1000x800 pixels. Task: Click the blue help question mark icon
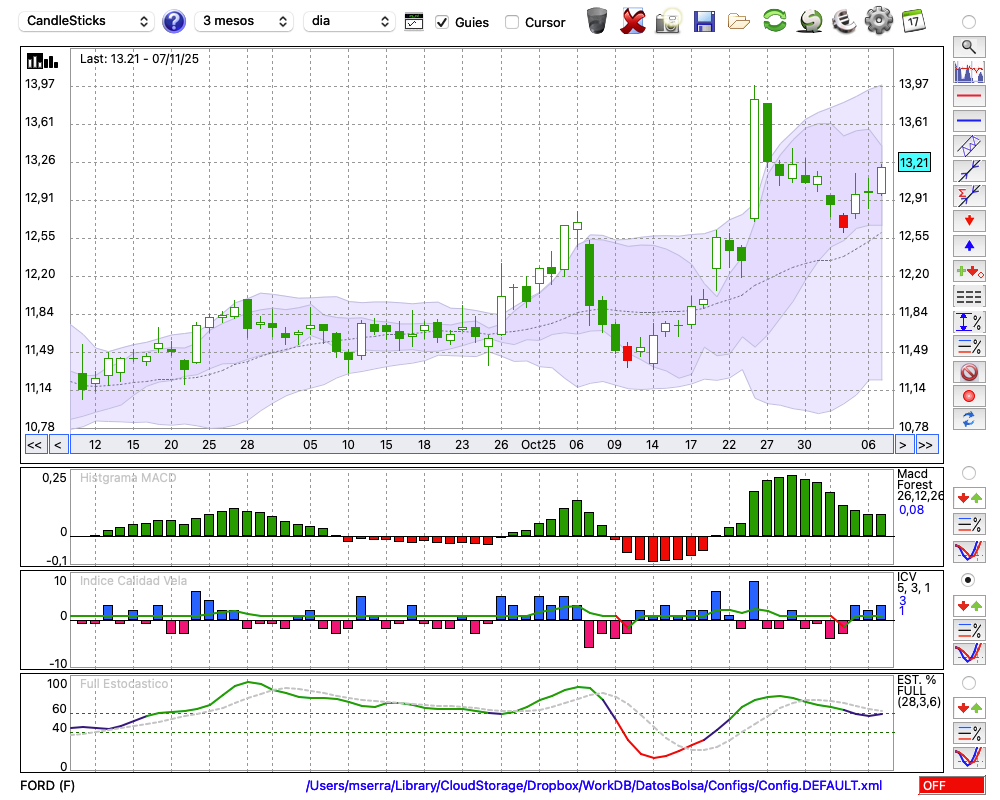(174, 21)
